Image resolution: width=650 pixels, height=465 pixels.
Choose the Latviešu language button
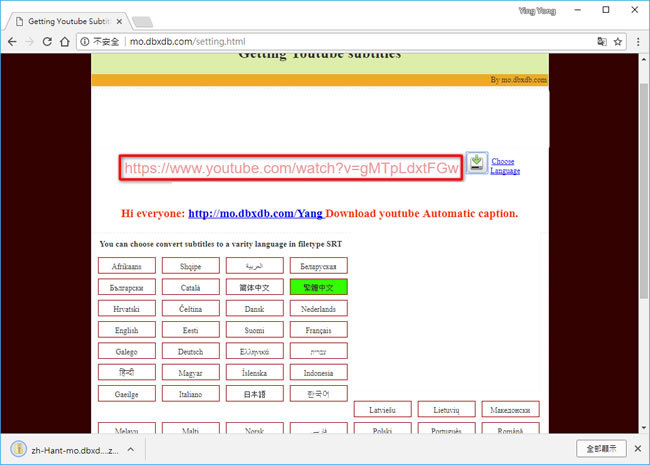tap(383, 409)
